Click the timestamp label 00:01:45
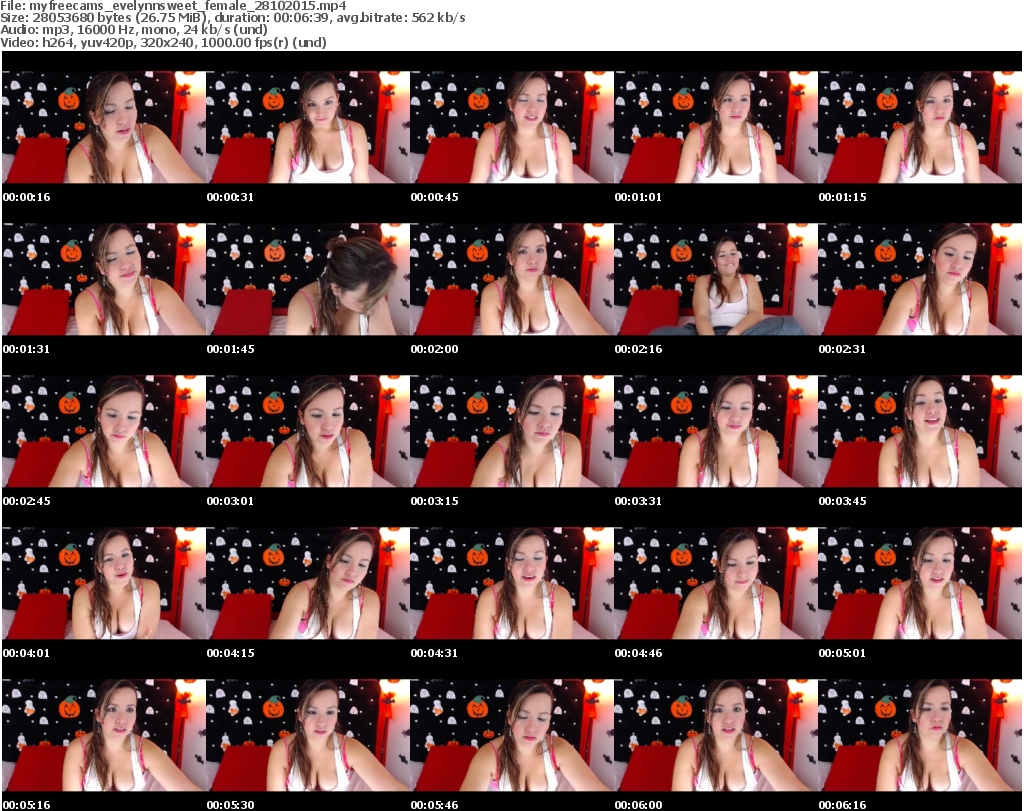 click(231, 349)
